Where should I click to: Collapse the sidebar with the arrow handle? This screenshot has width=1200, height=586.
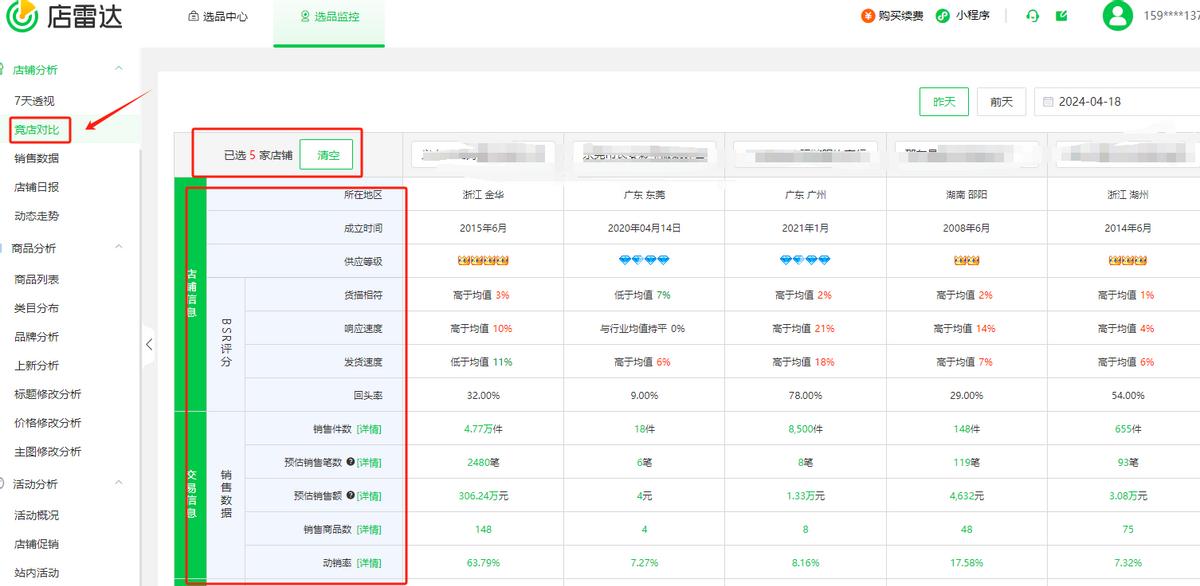click(149, 344)
